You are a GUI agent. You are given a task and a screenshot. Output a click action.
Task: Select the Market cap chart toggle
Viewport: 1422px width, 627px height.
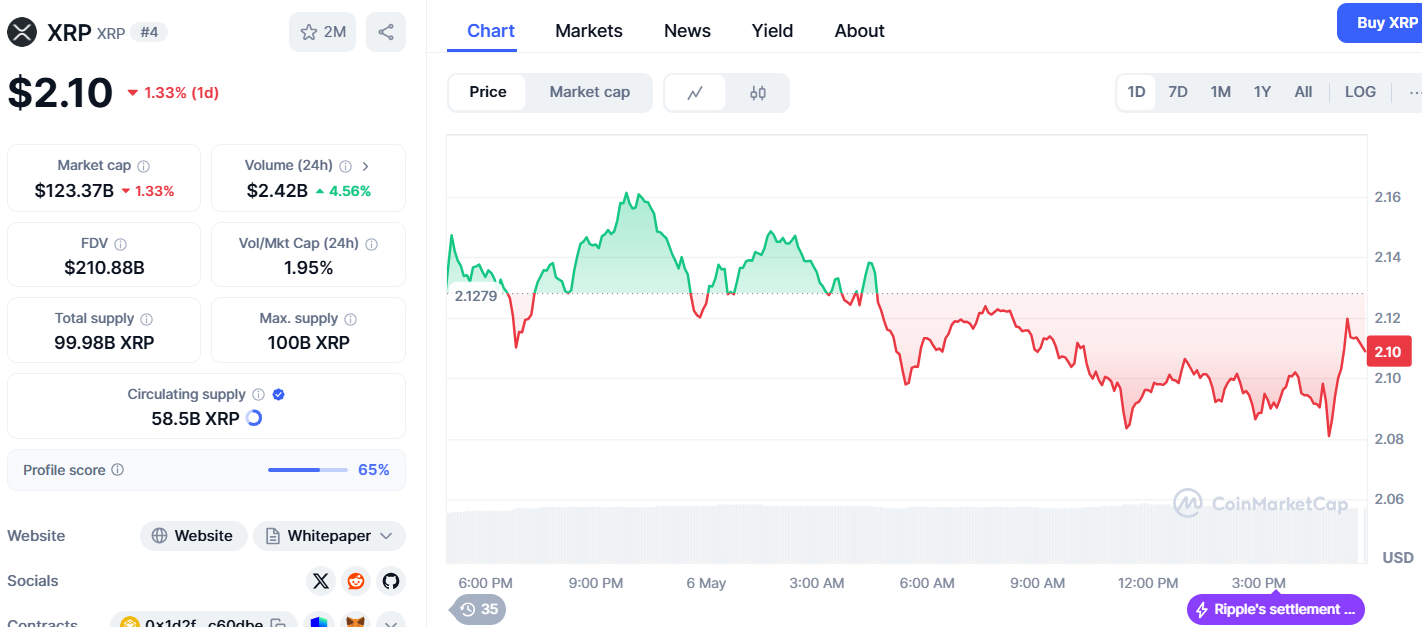590,92
